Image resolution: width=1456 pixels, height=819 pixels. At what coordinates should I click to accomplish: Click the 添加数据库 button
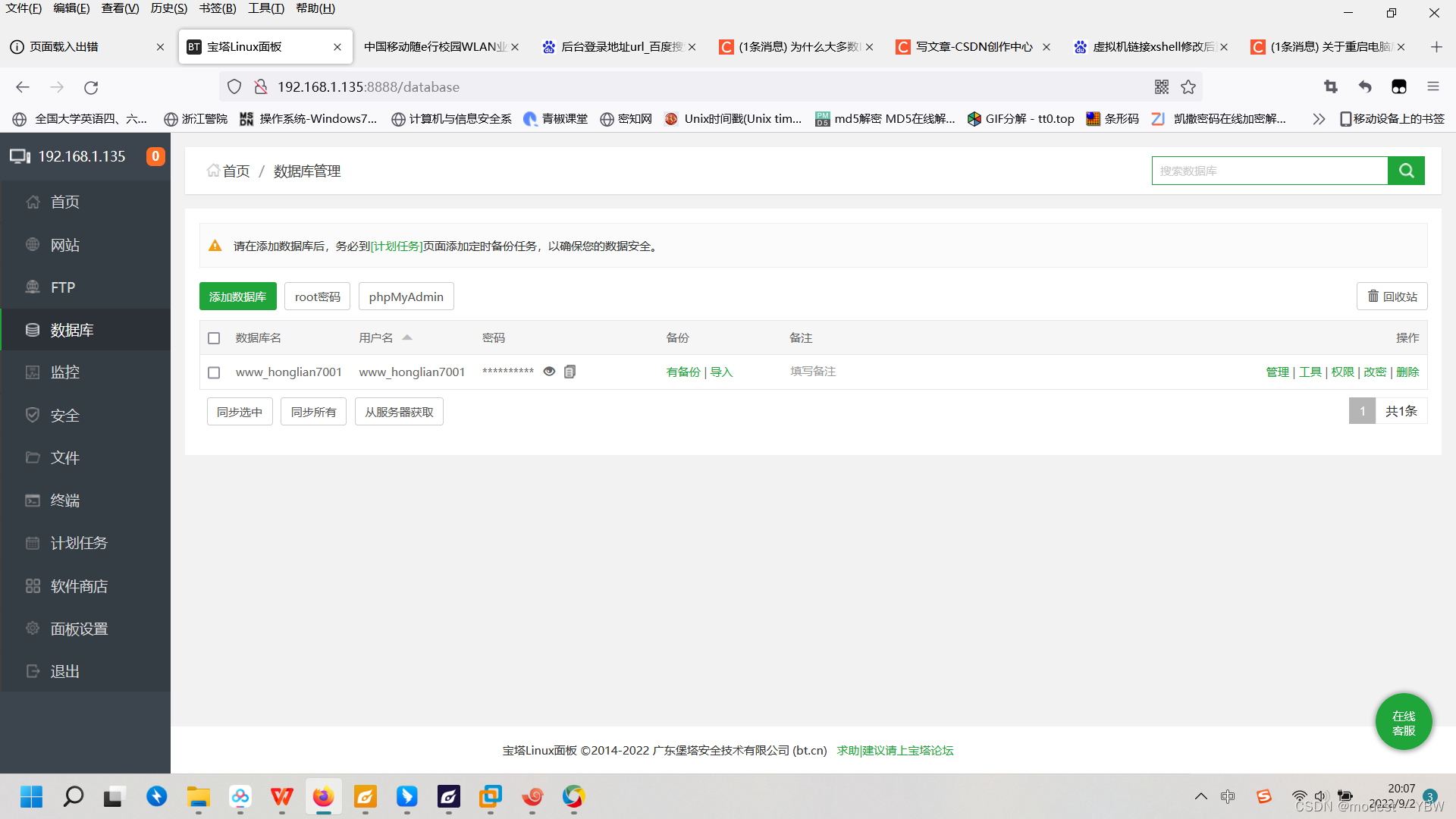237,297
